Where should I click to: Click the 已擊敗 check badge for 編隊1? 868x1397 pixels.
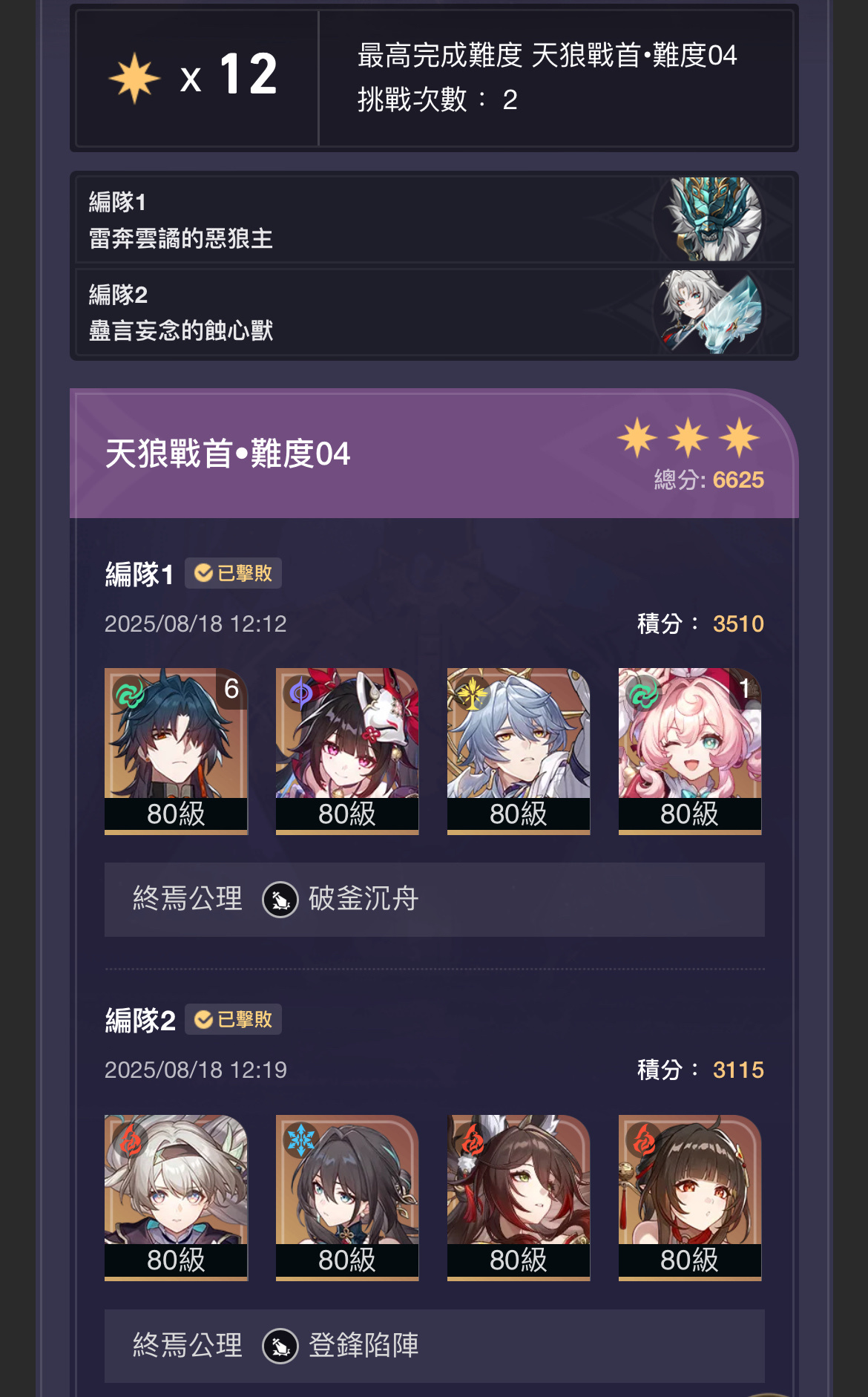point(233,573)
